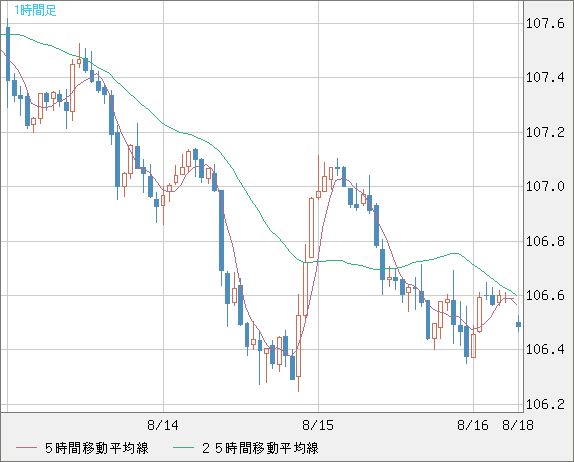574x462 pixels.
Task: Click the 8/14 date axis label
Action: pyautogui.click(x=163, y=425)
